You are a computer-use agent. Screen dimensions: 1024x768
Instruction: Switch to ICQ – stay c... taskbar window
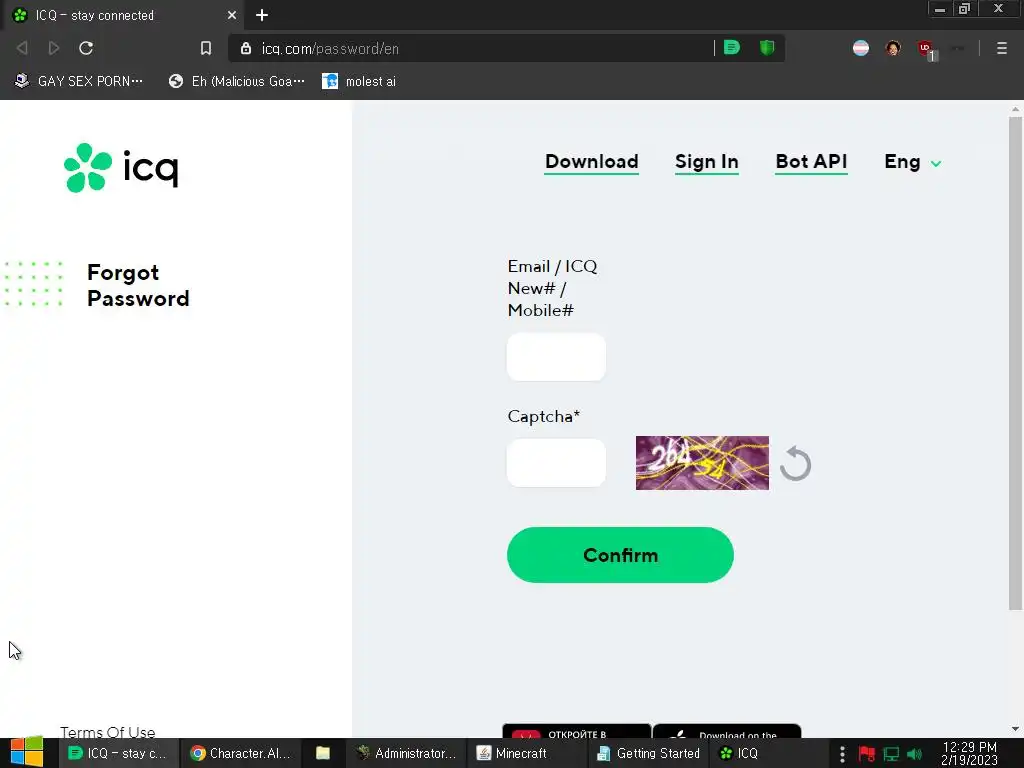tap(118, 753)
